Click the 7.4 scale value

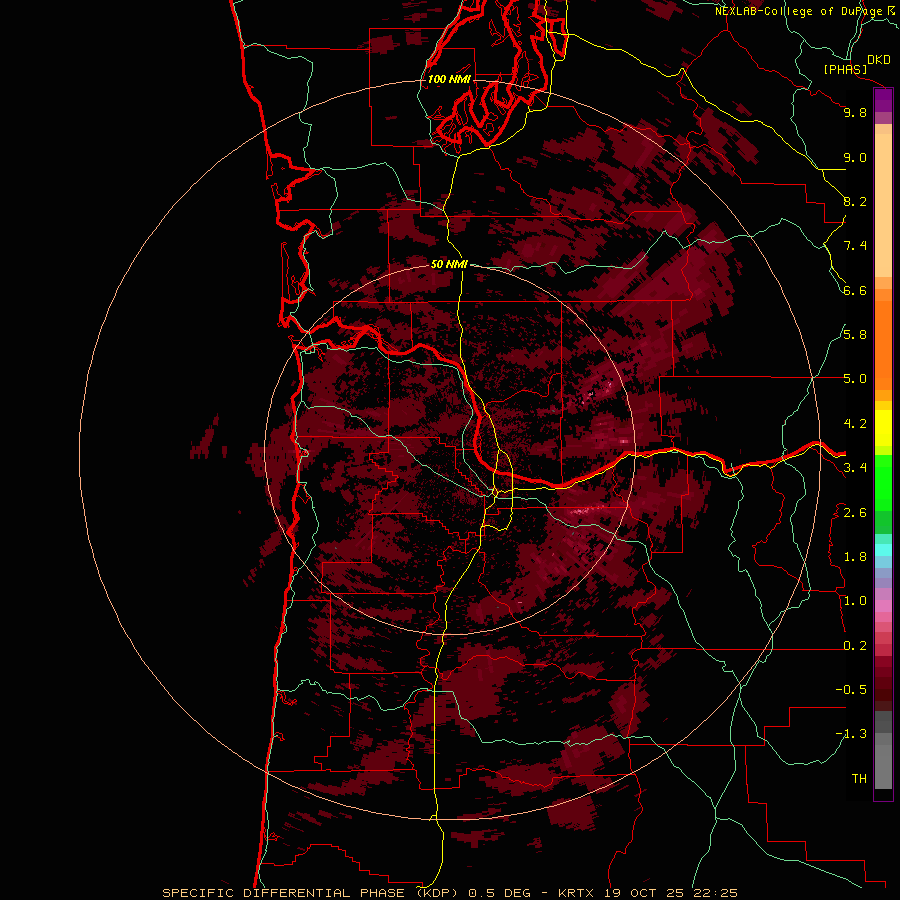click(855, 246)
